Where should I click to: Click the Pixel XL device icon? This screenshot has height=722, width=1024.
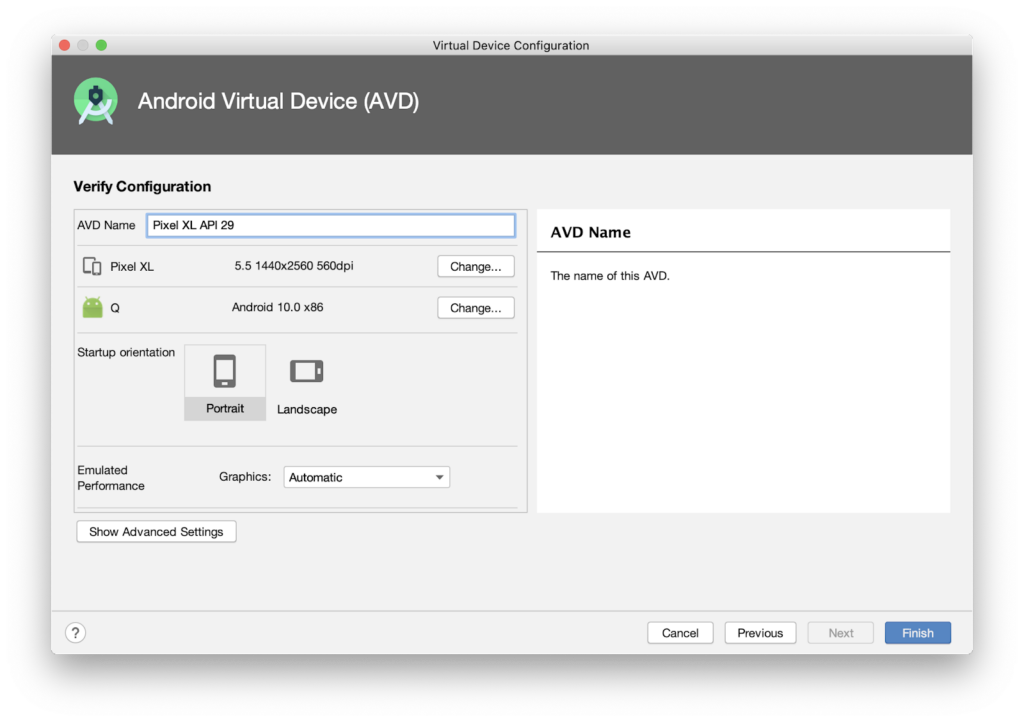coord(92,266)
